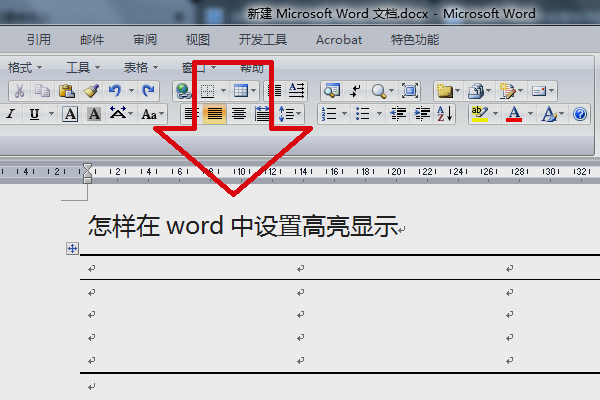The height and width of the screenshot is (400, 600).
Task: Click the Text Direction icon
Action: [x=297, y=91]
